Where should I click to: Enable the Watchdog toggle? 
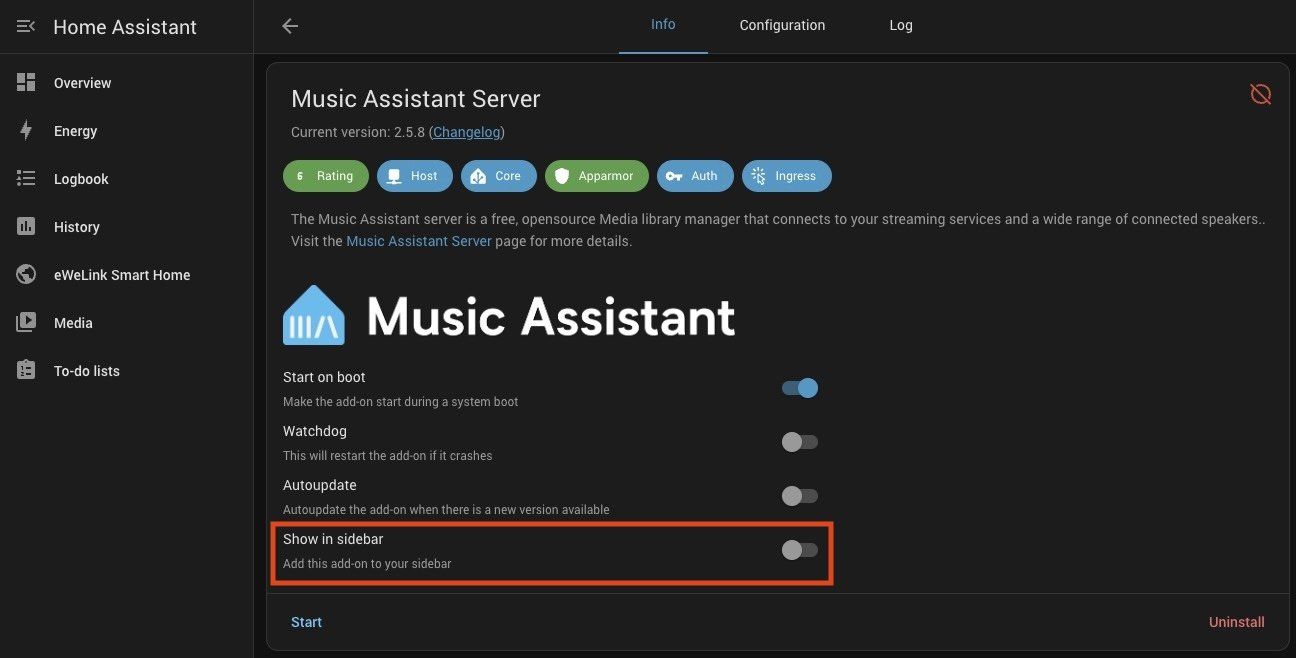tap(800, 442)
